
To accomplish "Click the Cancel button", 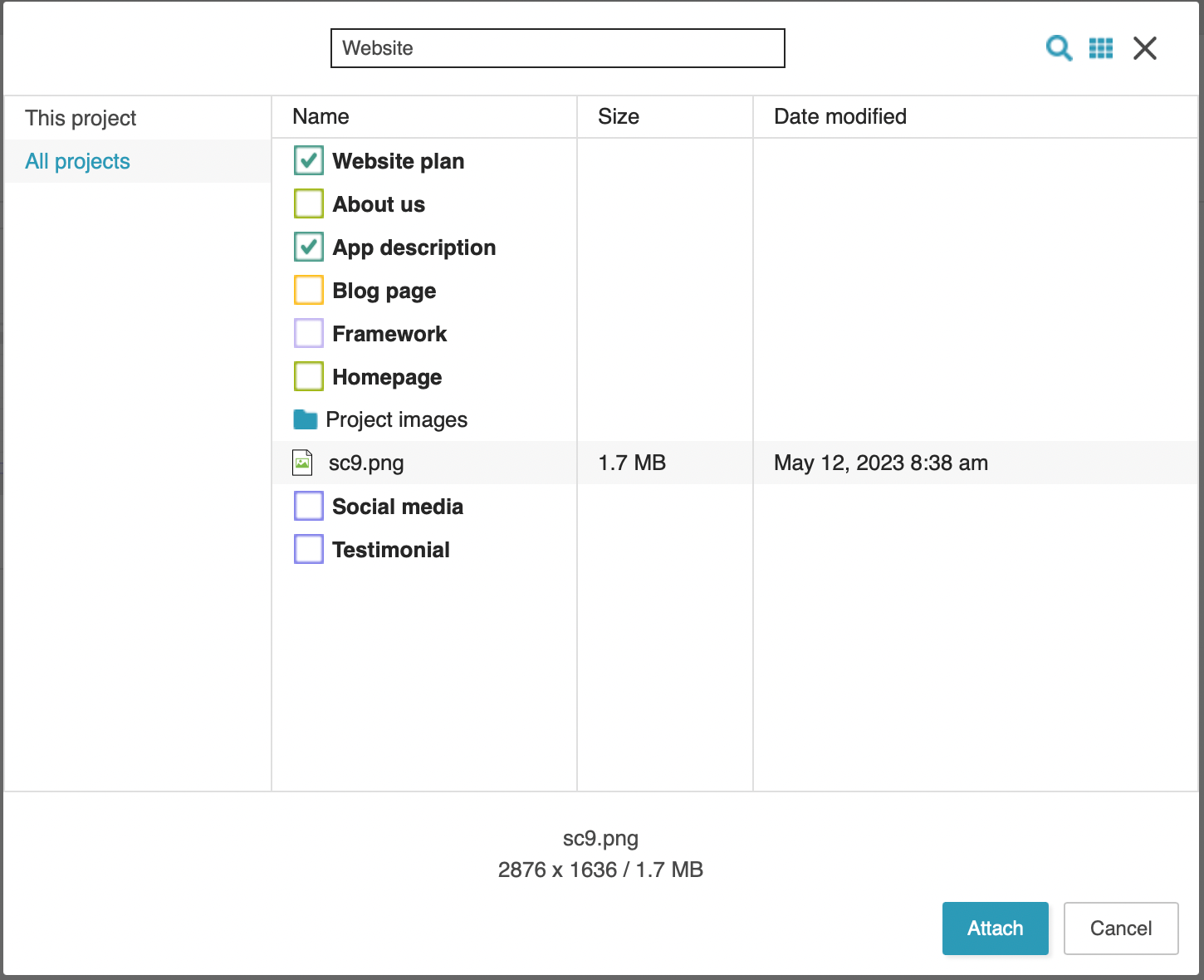I will click(x=1120, y=929).
